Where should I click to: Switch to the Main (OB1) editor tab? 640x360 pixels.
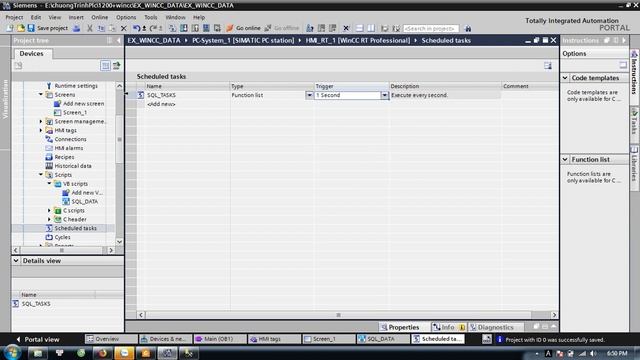[219, 339]
